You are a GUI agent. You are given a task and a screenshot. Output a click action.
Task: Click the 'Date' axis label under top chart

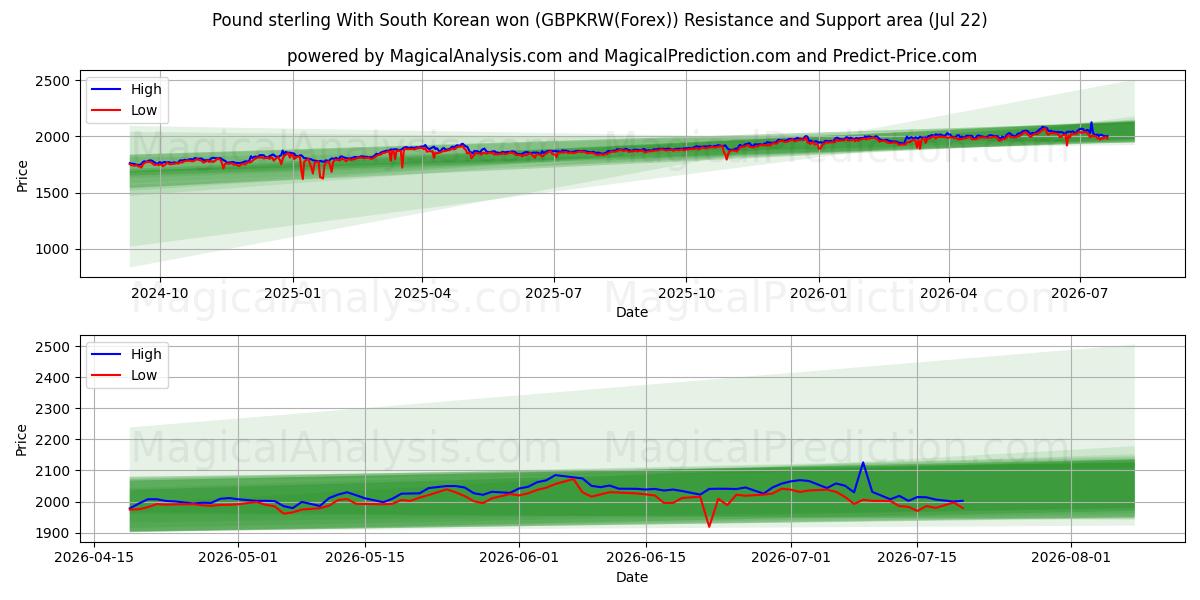[632, 312]
